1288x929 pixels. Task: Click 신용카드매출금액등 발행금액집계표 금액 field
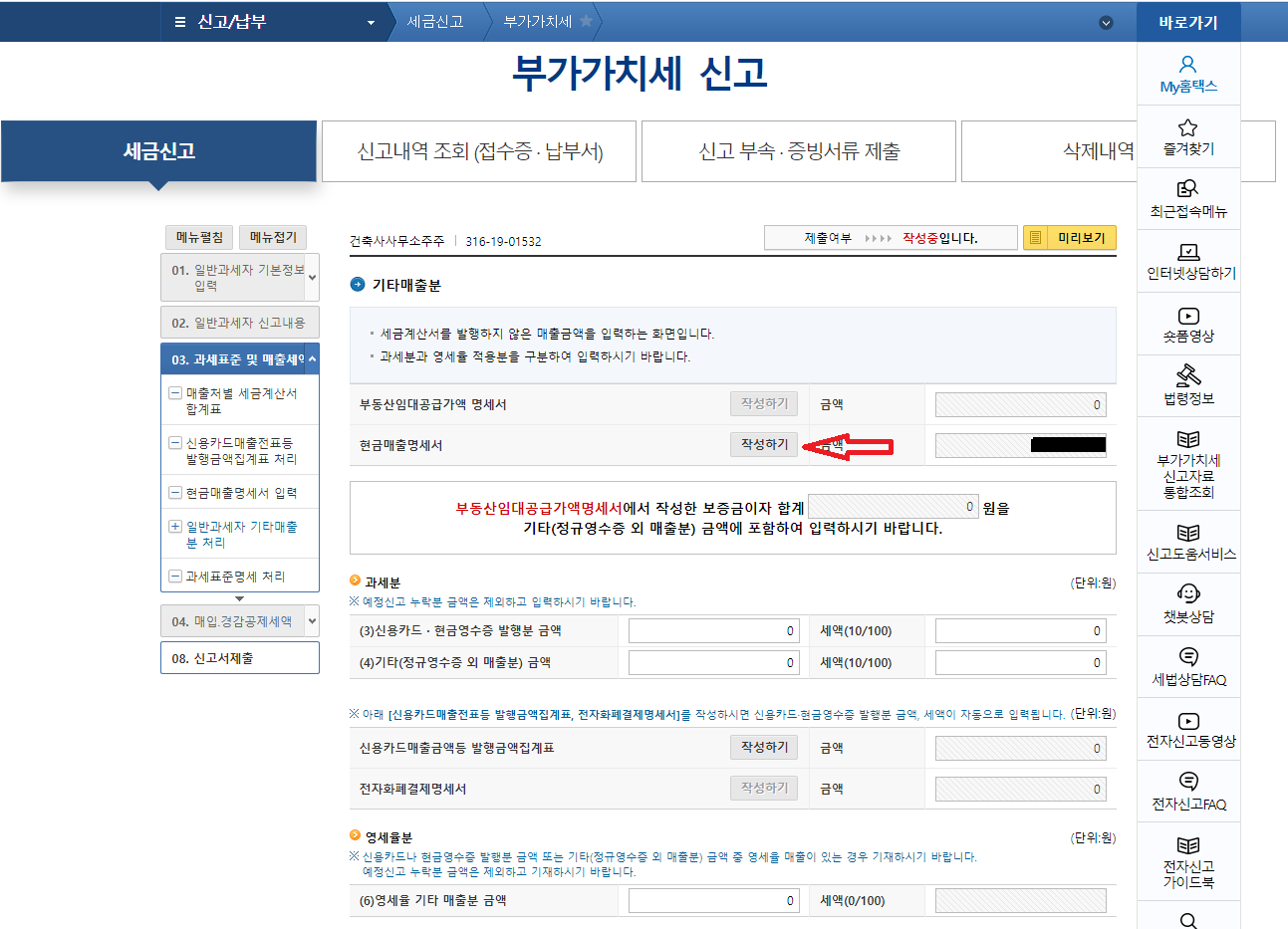point(1021,748)
